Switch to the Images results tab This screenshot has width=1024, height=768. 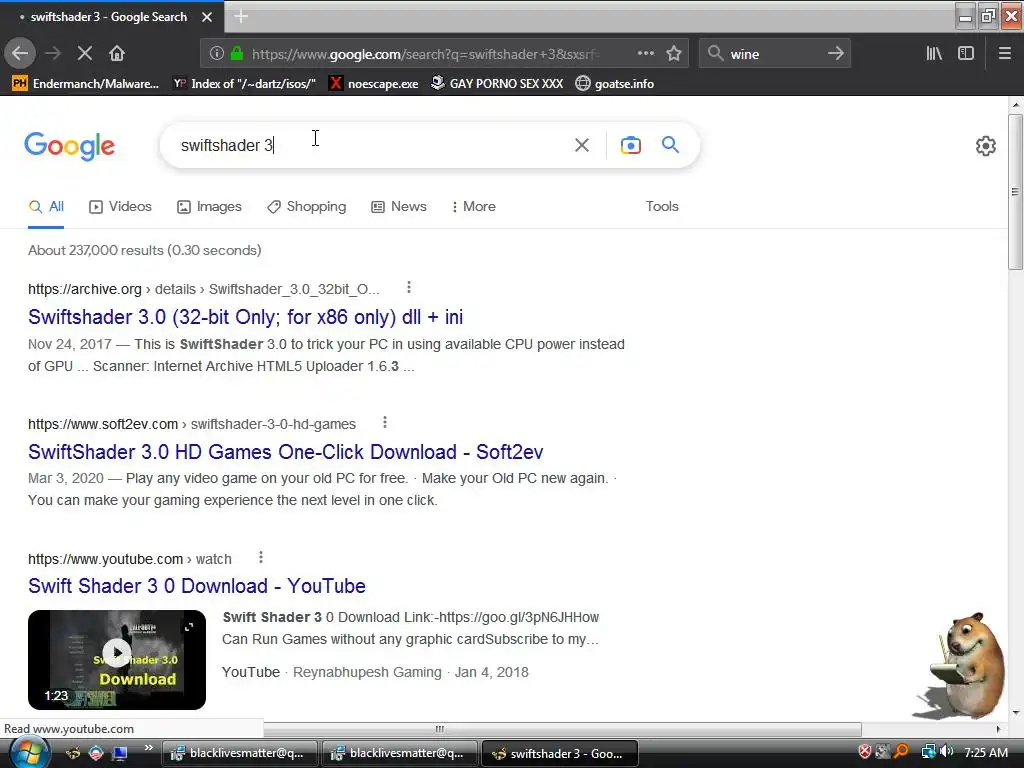coord(209,206)
